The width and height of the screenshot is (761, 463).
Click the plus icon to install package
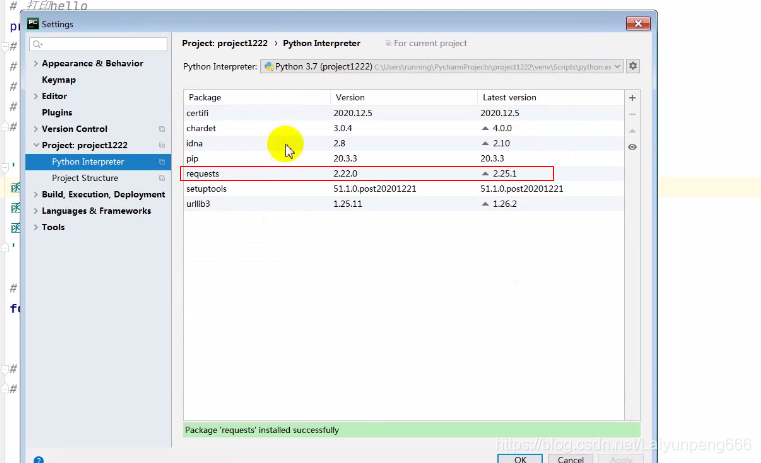pos(632,98)
